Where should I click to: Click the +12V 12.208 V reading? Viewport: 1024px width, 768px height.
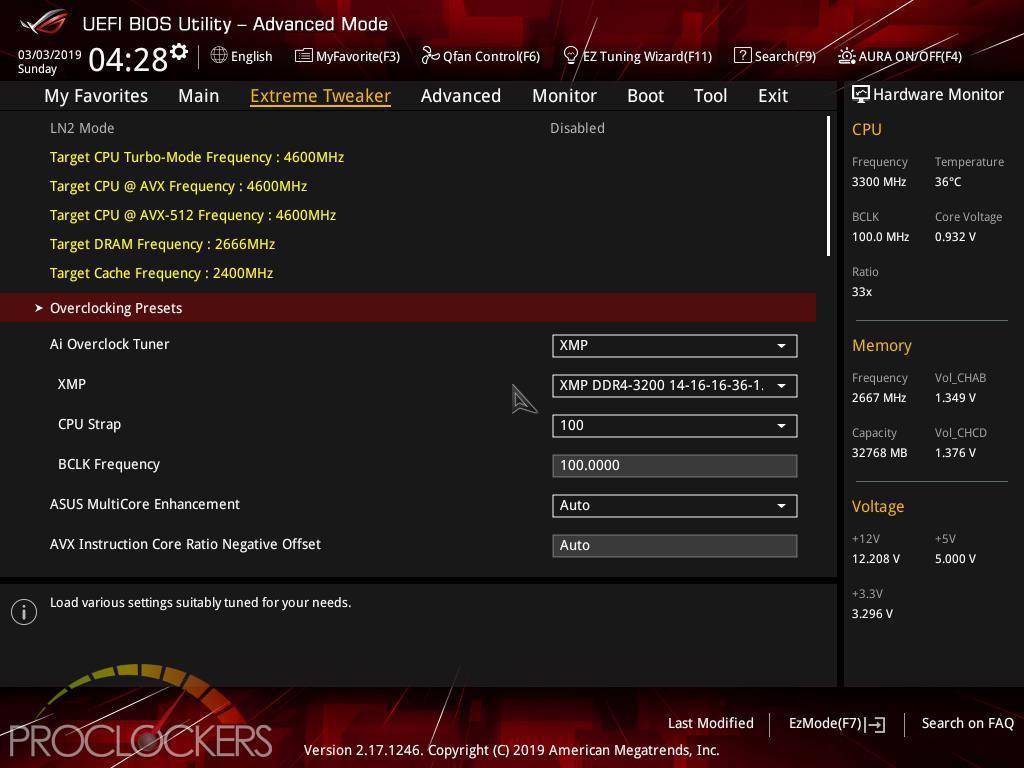pyautogui.click(x=875, y=558)
